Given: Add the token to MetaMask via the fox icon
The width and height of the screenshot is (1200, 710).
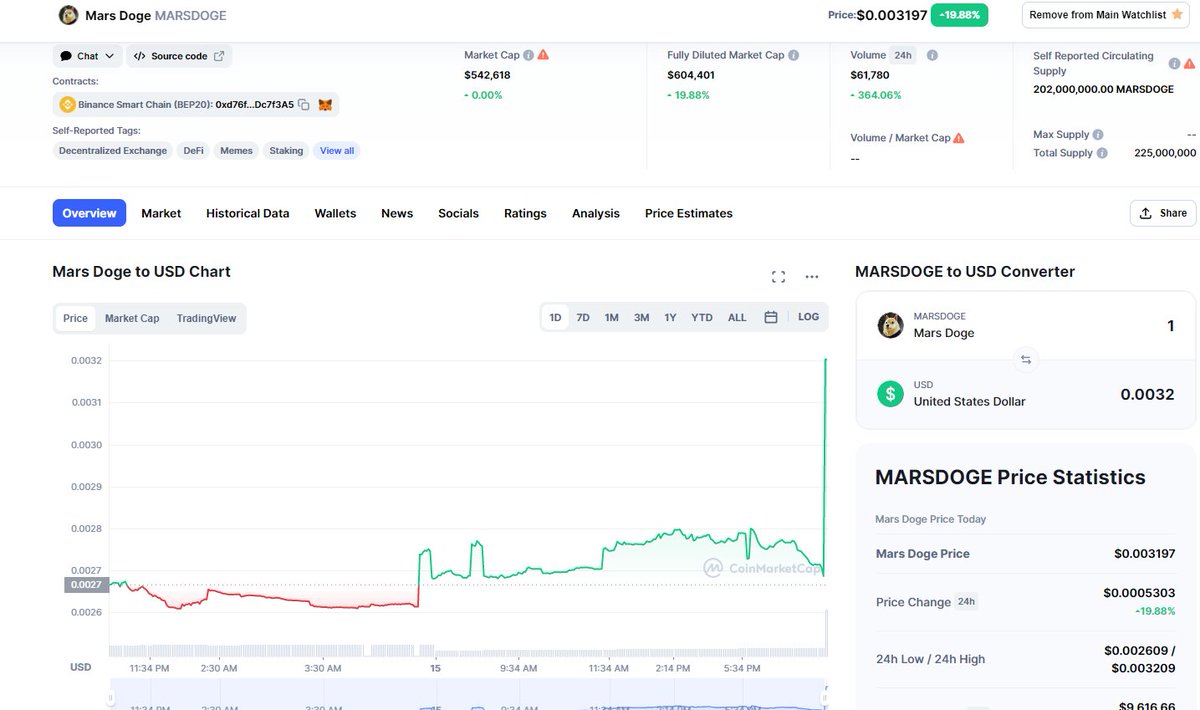Looking at the screenshot, I should (325, 104).
